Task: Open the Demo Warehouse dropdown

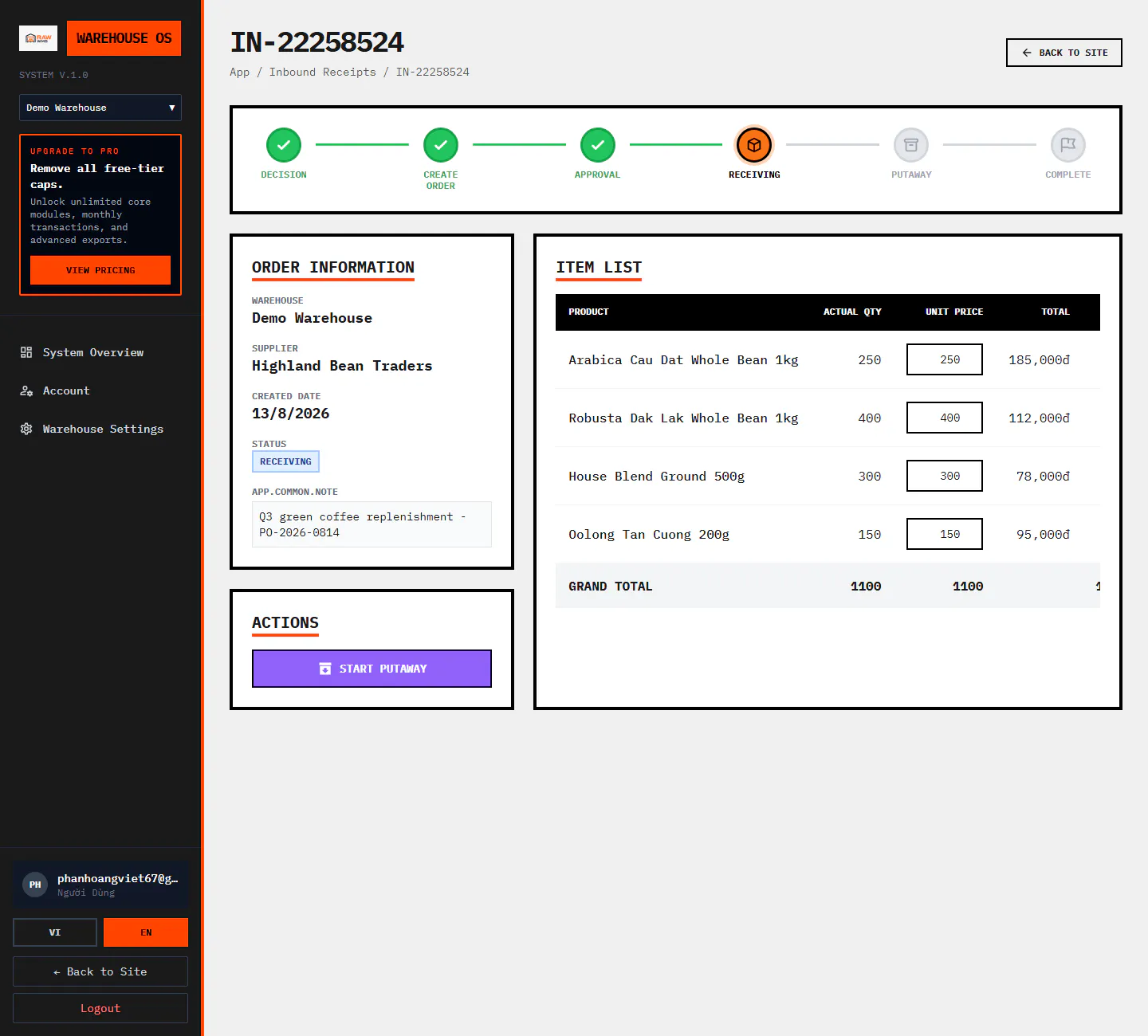Action: pos(100,108)
